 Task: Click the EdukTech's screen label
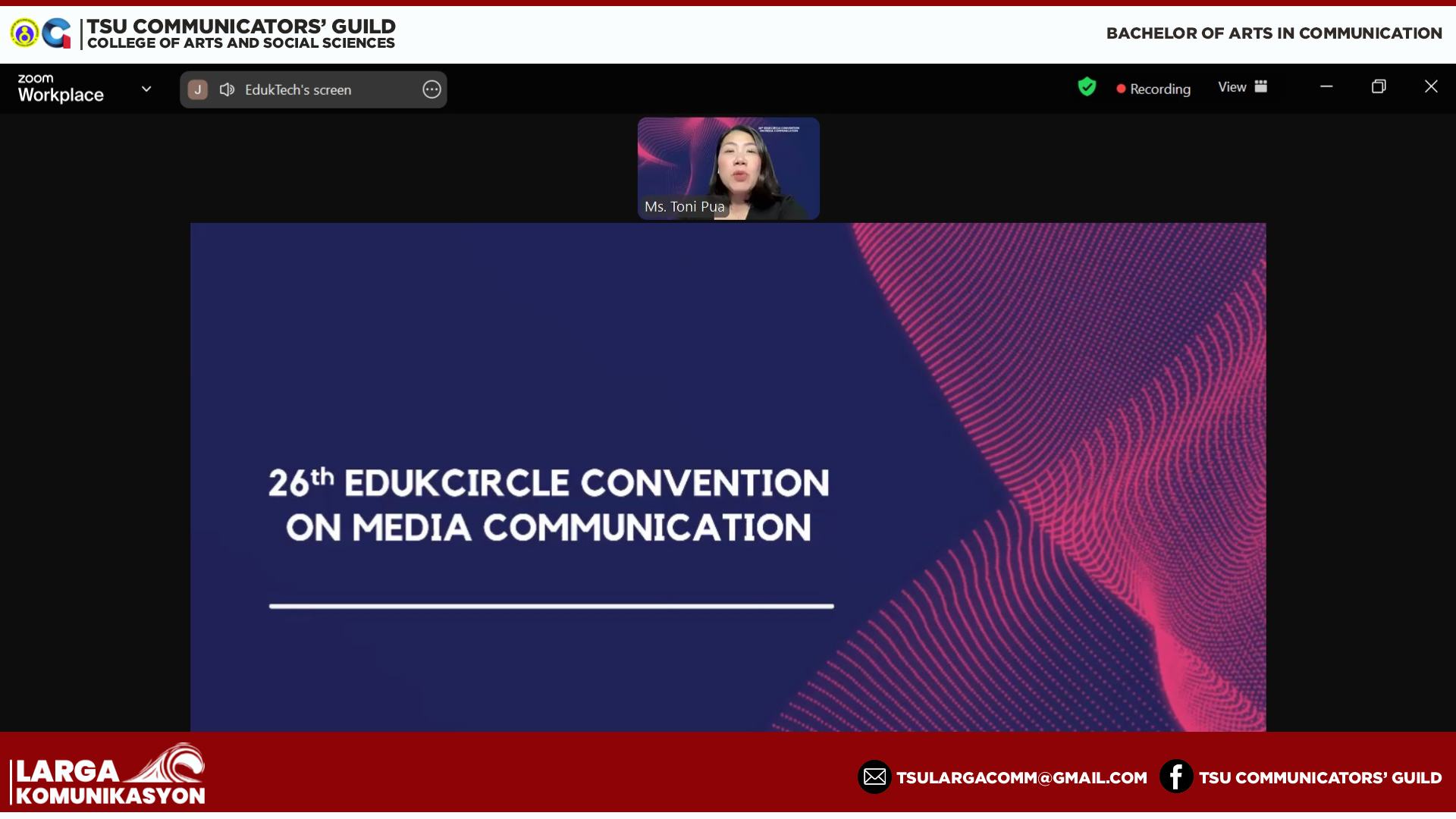298,89
